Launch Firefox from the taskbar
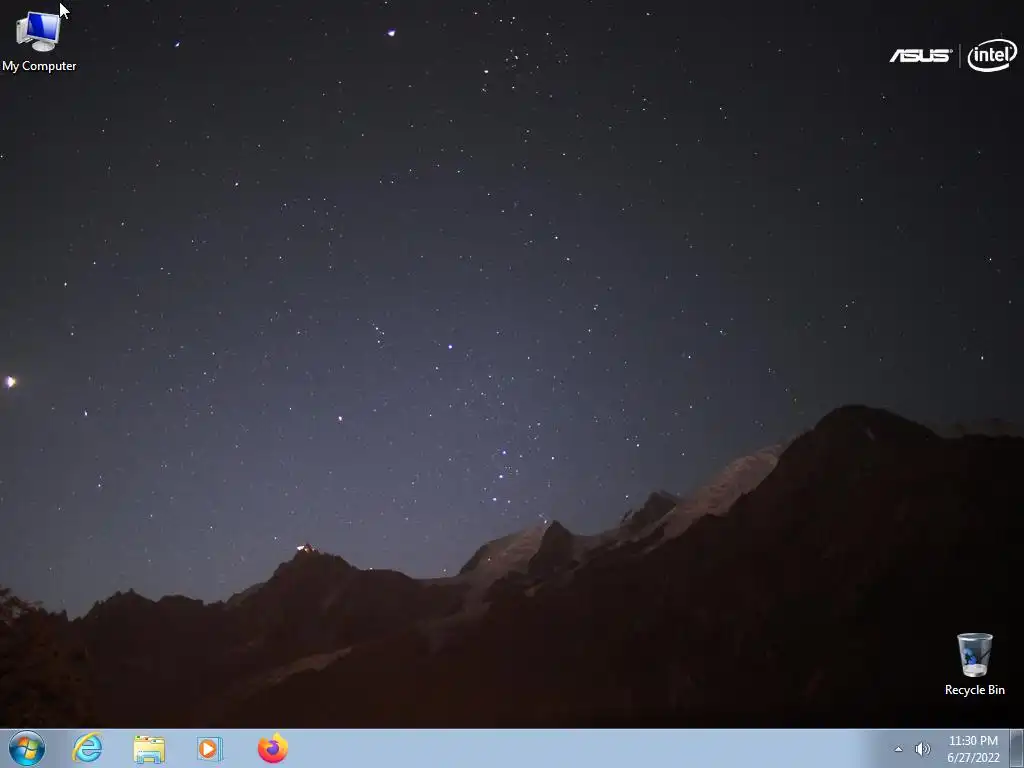1024x768 pixels. click(273, 748)
